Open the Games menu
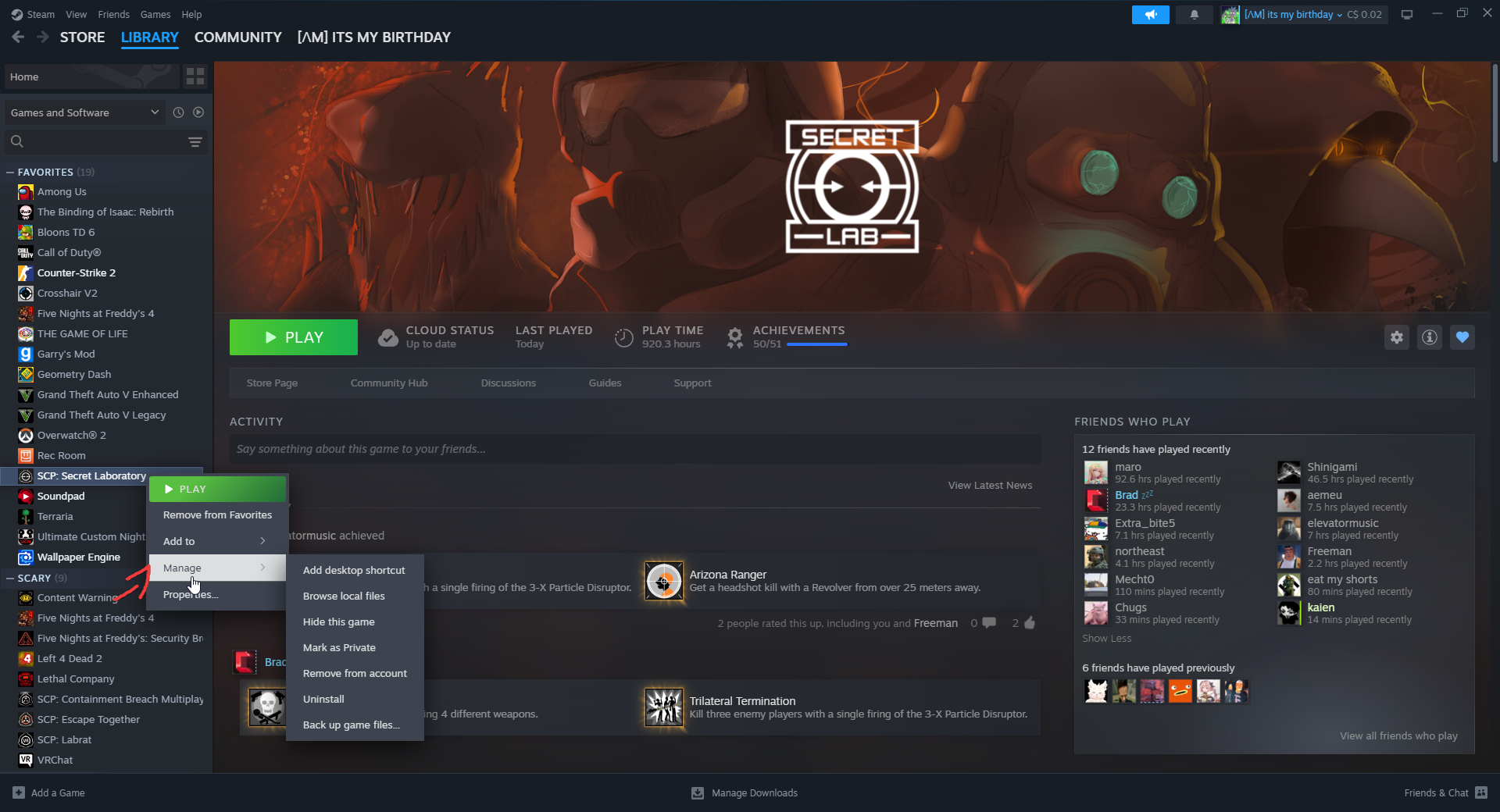 tap(155, 14)
